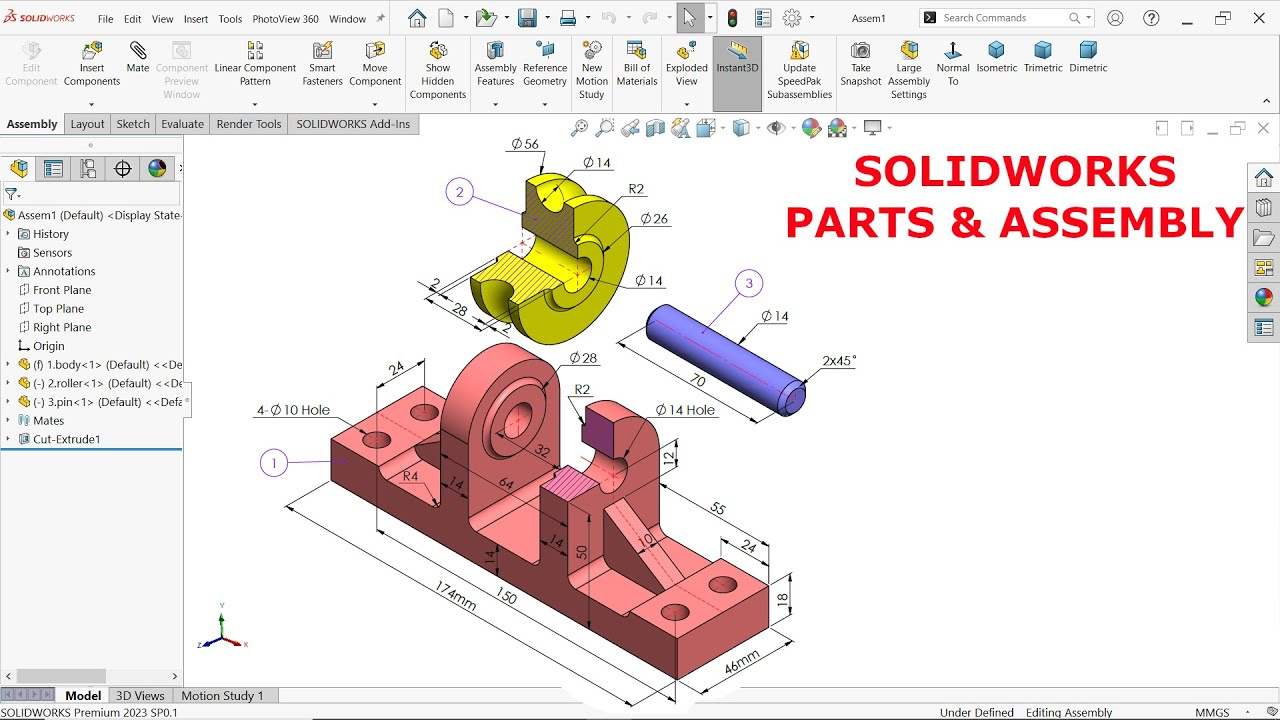Click Update SpeedPak Subassemblies
The height and width of the screenshot is (720, 1280).
(799, 71)
